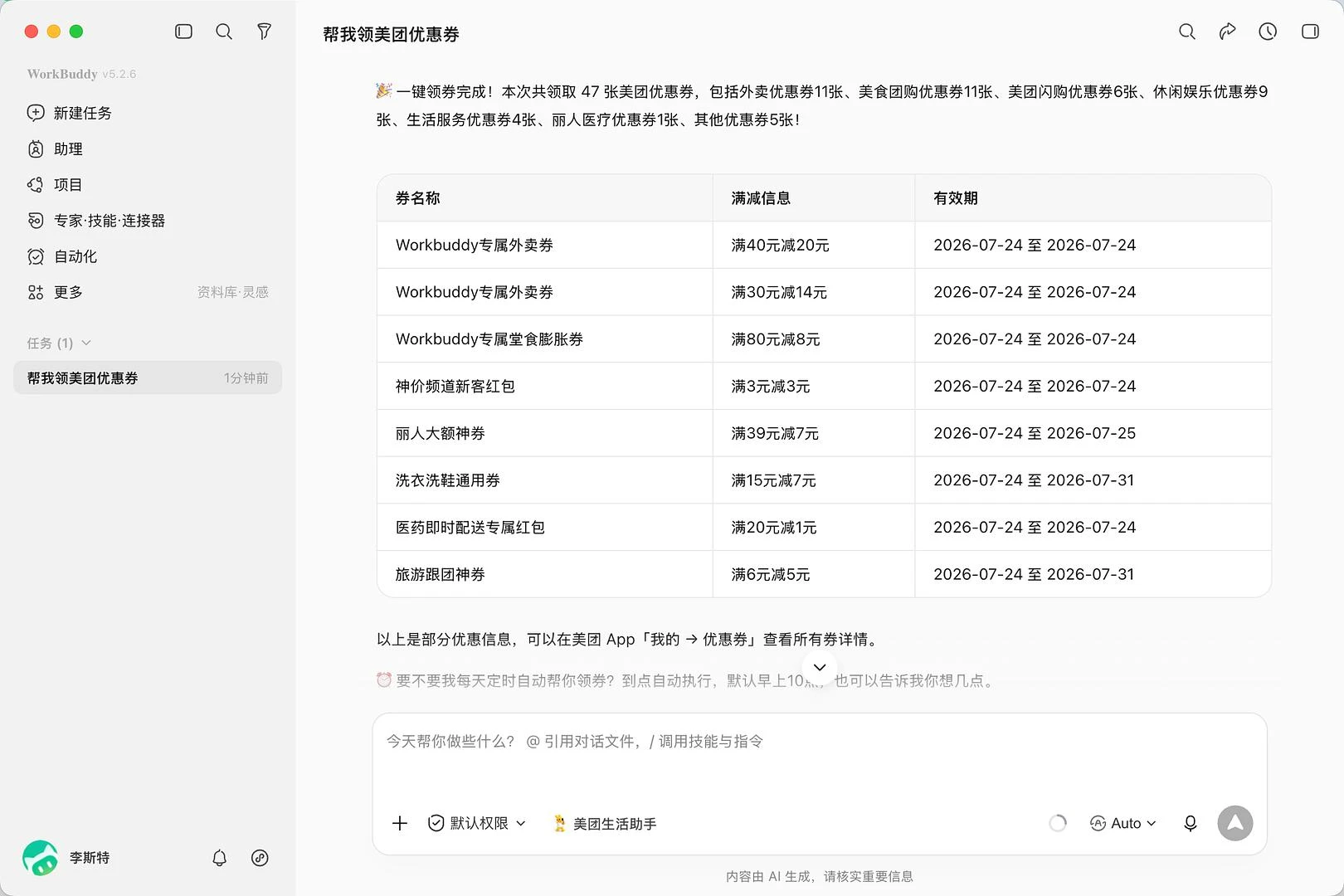Open notifications bell icon
The image size is (1344, 896).
(x=219, y=858)
